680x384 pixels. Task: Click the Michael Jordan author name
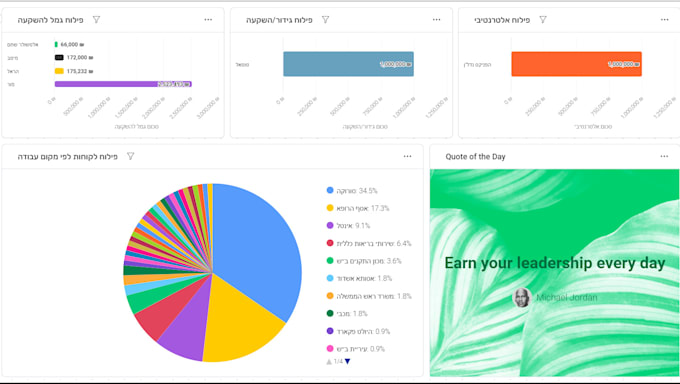click(566, 298)
